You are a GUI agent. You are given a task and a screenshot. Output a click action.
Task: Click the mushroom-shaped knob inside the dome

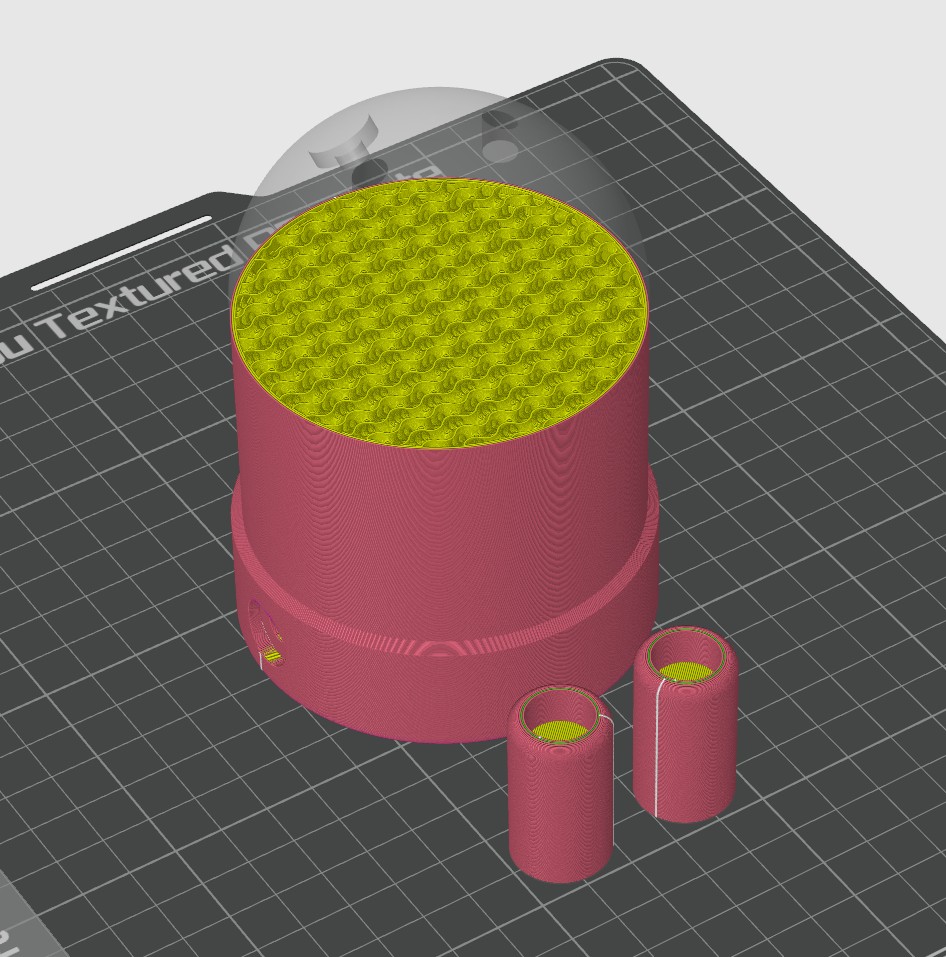(x=344, y=142)
